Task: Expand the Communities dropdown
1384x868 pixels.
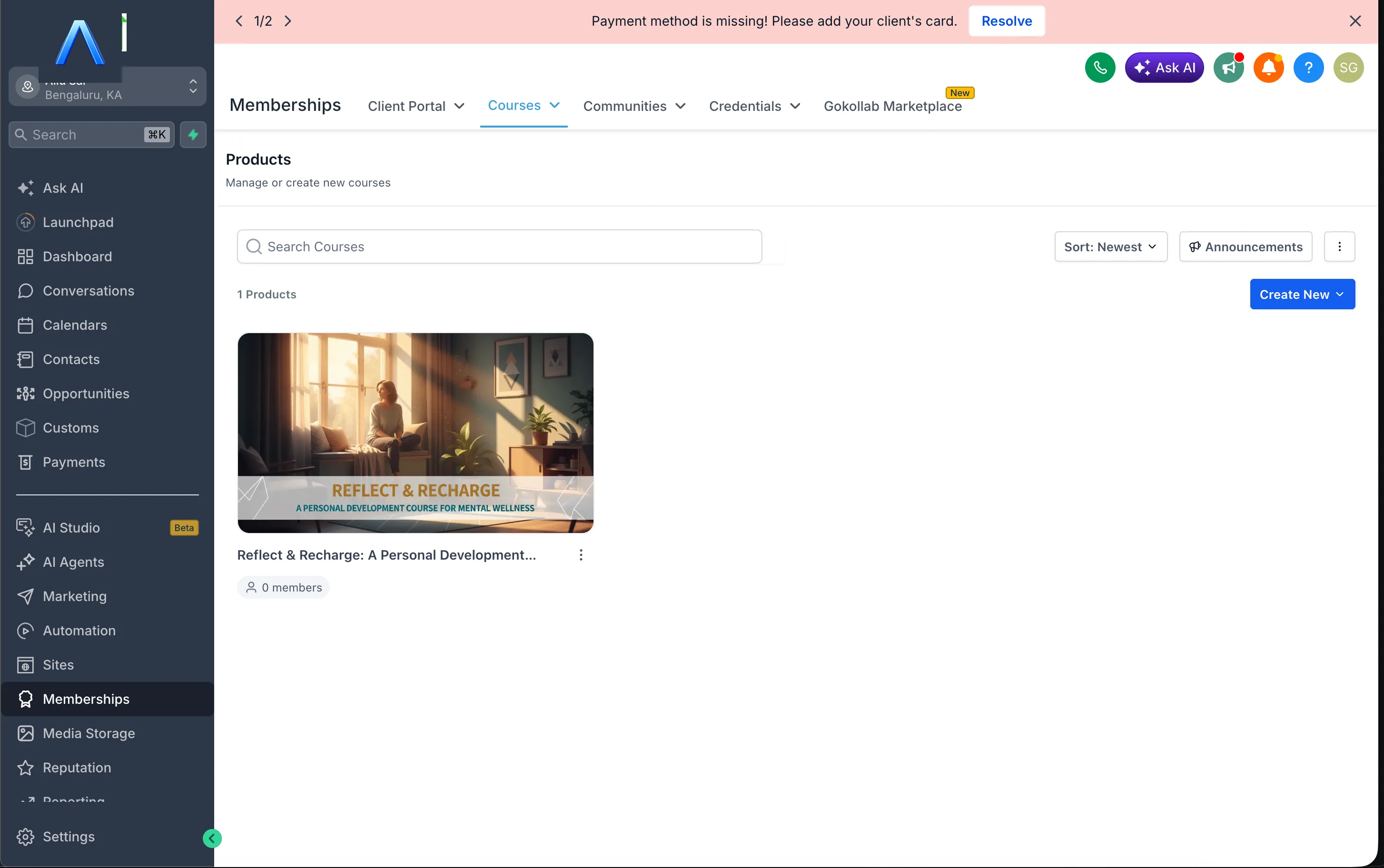Action: [x=634, y=106]
